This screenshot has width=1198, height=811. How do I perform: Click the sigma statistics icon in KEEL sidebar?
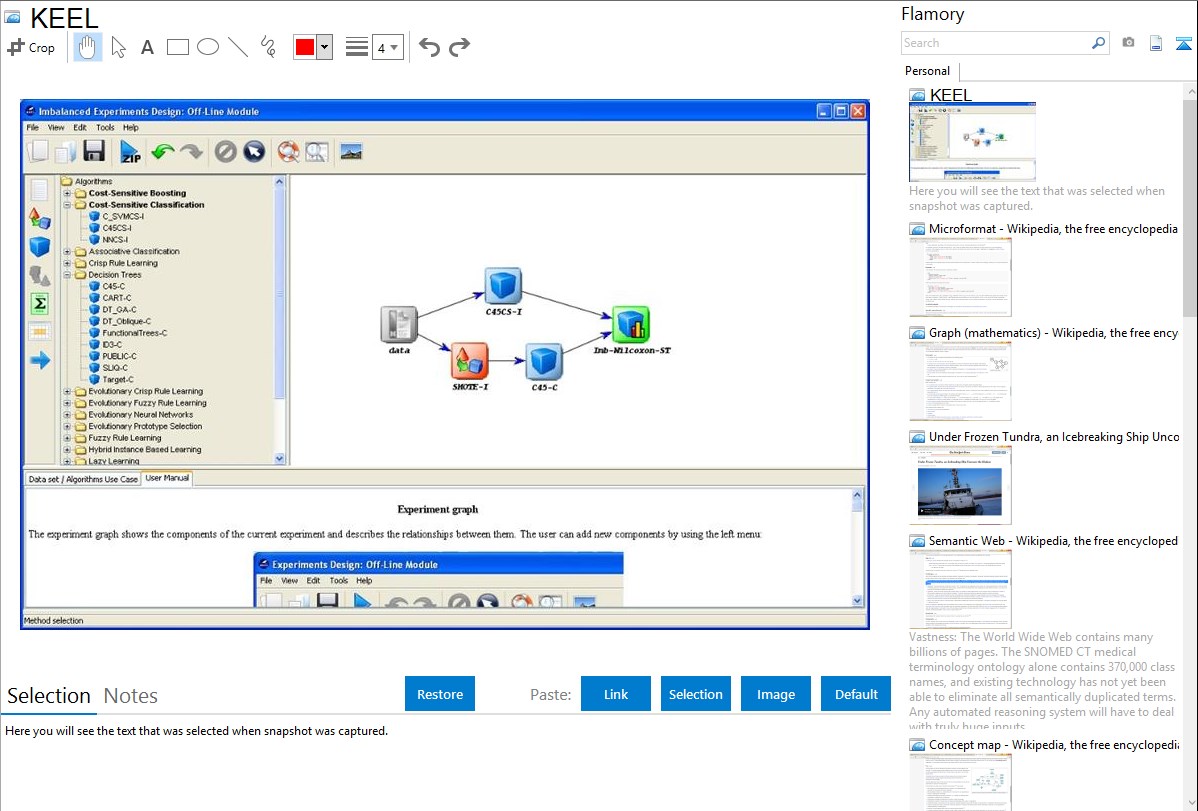pos(40,303)
